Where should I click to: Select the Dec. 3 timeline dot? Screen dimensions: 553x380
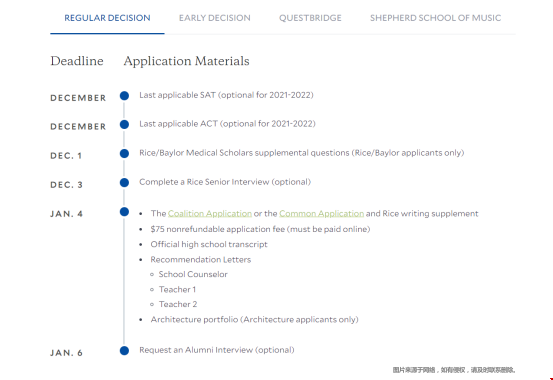(x=124, y=182)
